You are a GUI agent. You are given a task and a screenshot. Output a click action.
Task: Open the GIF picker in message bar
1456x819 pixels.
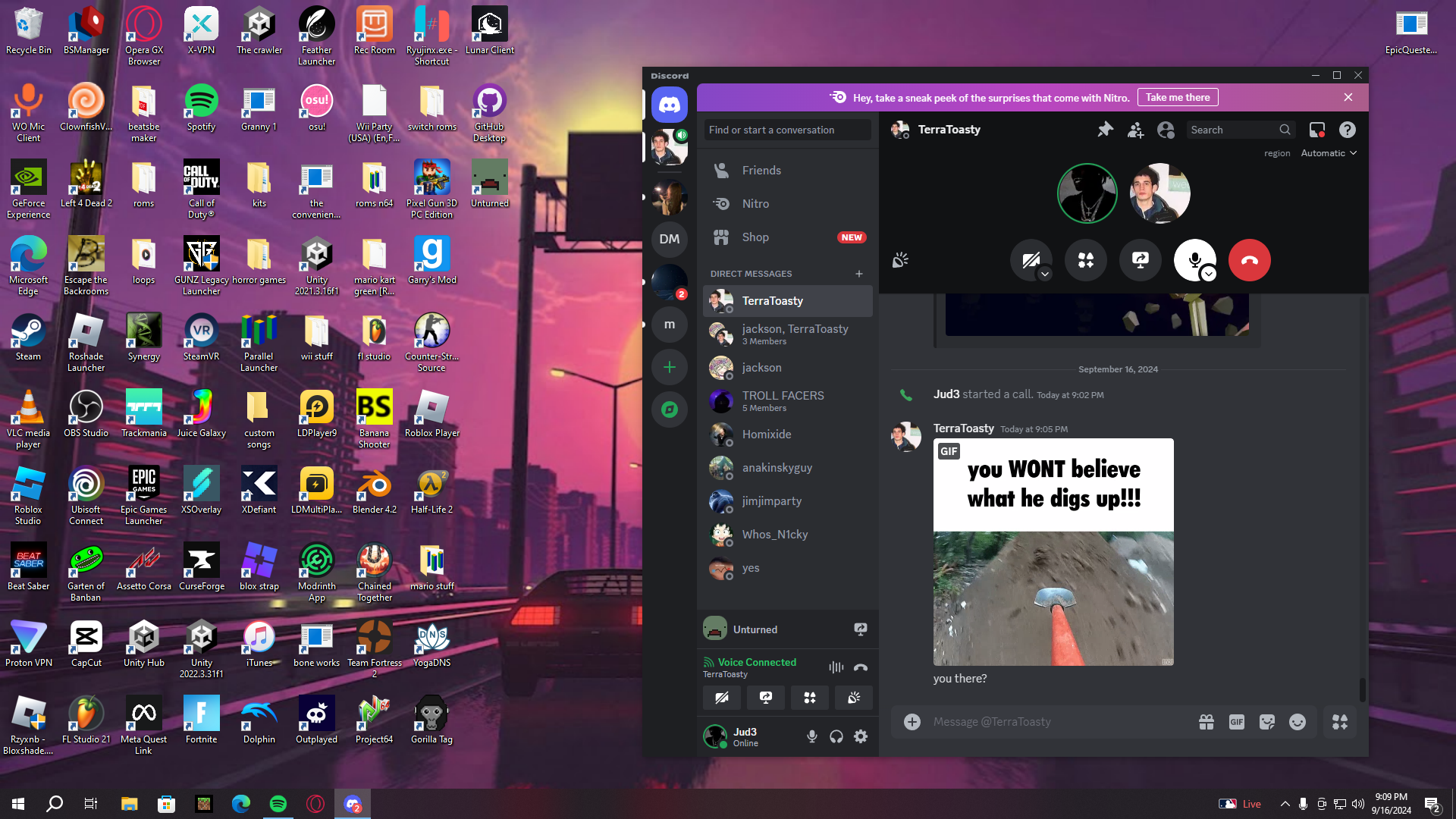[1236, 722]
